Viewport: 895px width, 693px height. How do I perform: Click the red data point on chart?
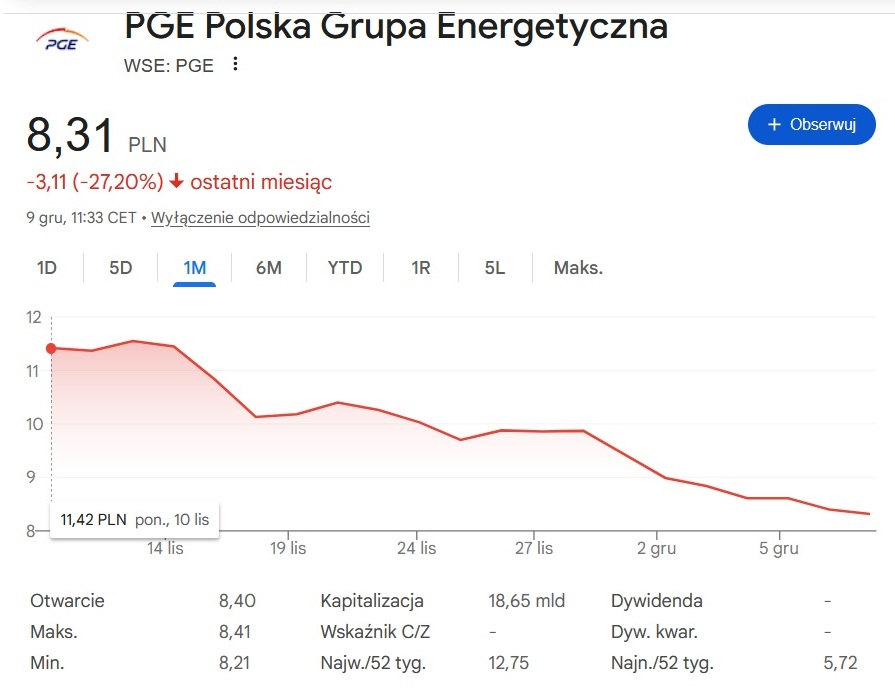coord(51,348)
